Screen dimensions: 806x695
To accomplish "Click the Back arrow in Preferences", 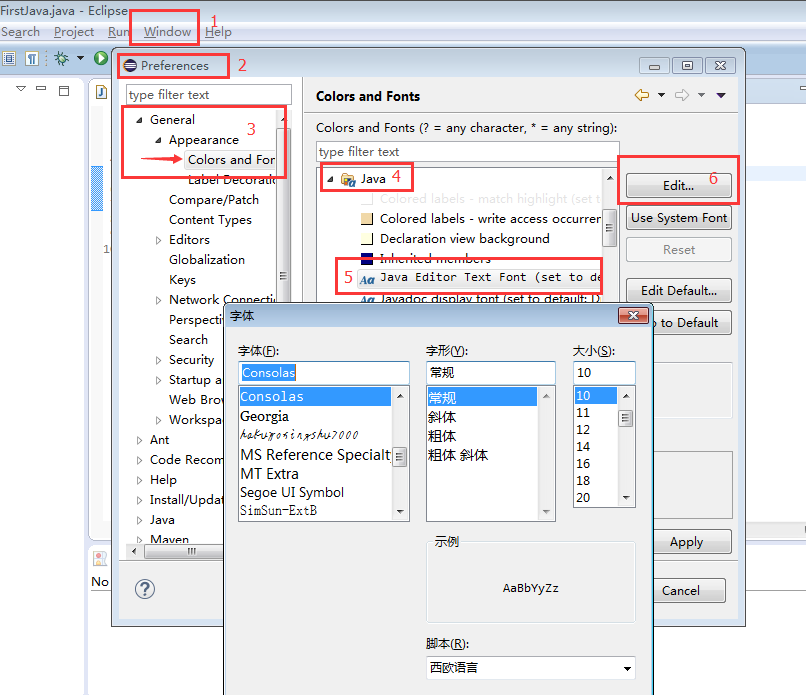I will click(x=642, y=95).
